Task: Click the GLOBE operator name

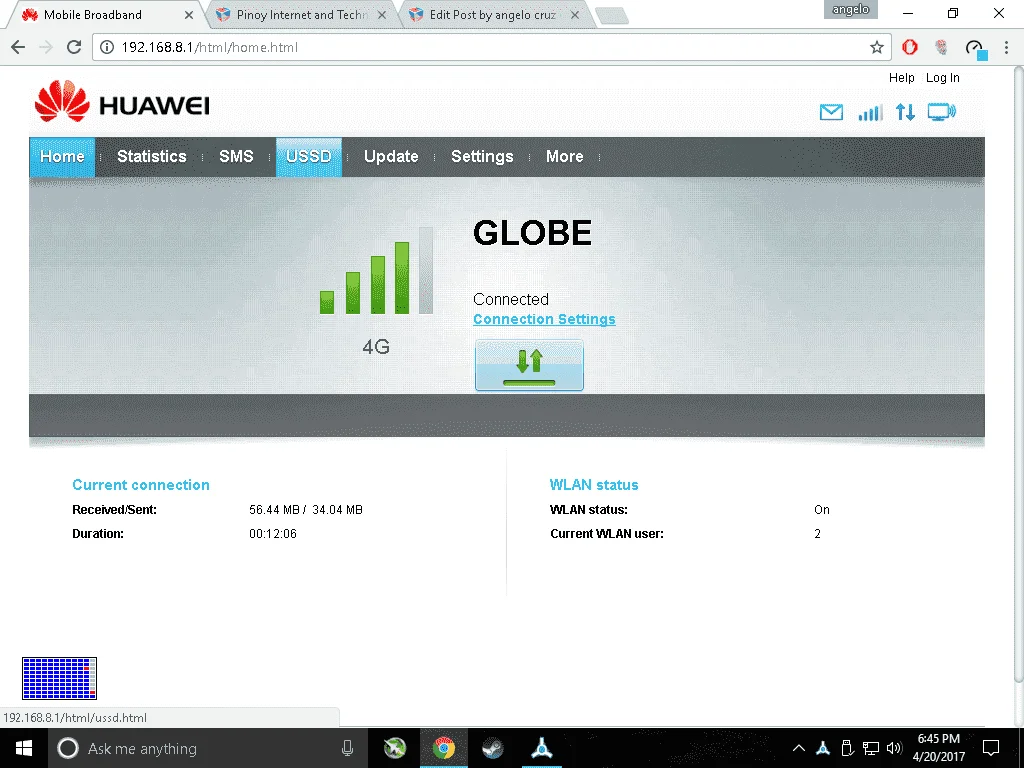Action: (x=532, y=233)
